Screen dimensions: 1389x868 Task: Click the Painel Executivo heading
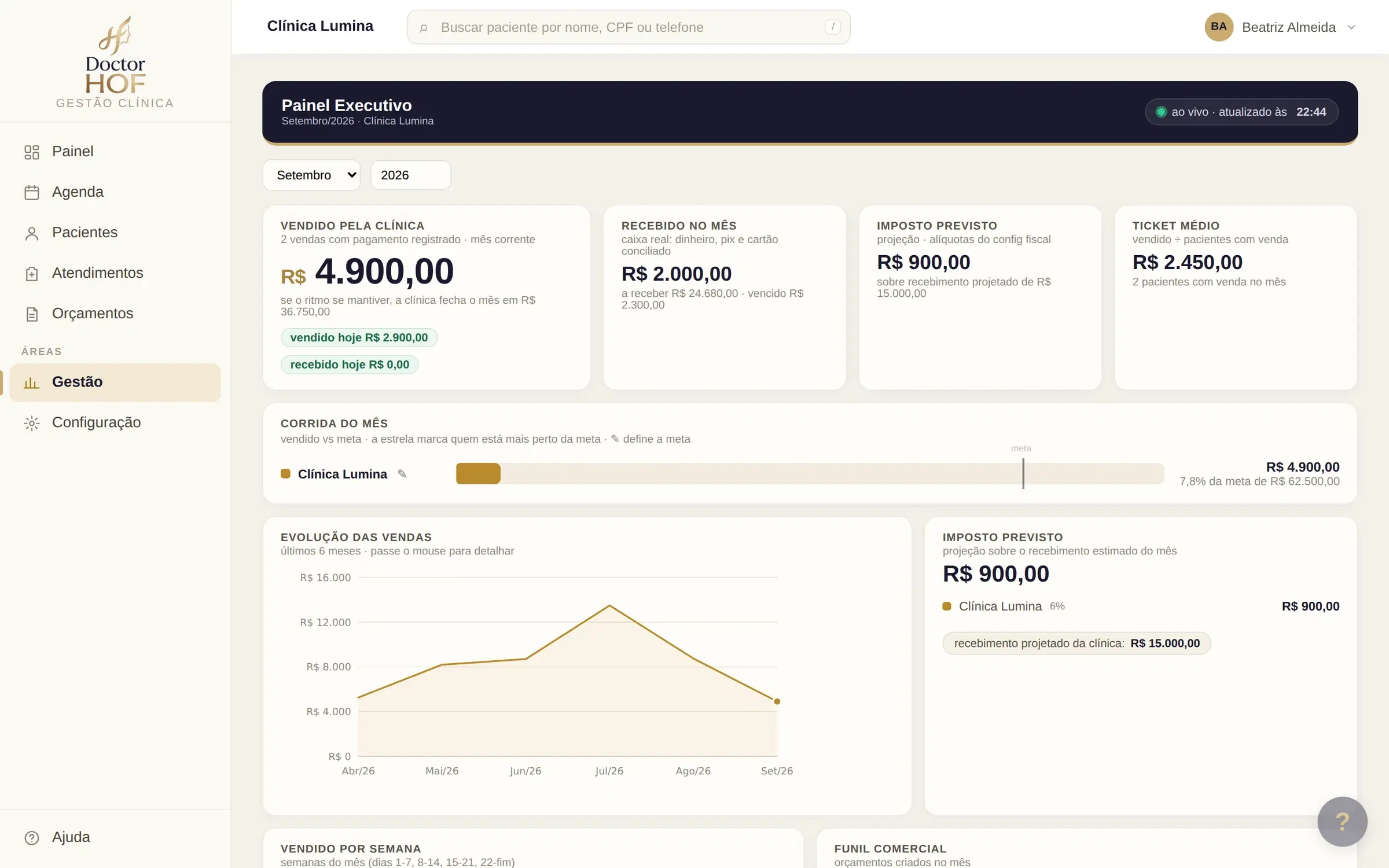coord(347,105)
